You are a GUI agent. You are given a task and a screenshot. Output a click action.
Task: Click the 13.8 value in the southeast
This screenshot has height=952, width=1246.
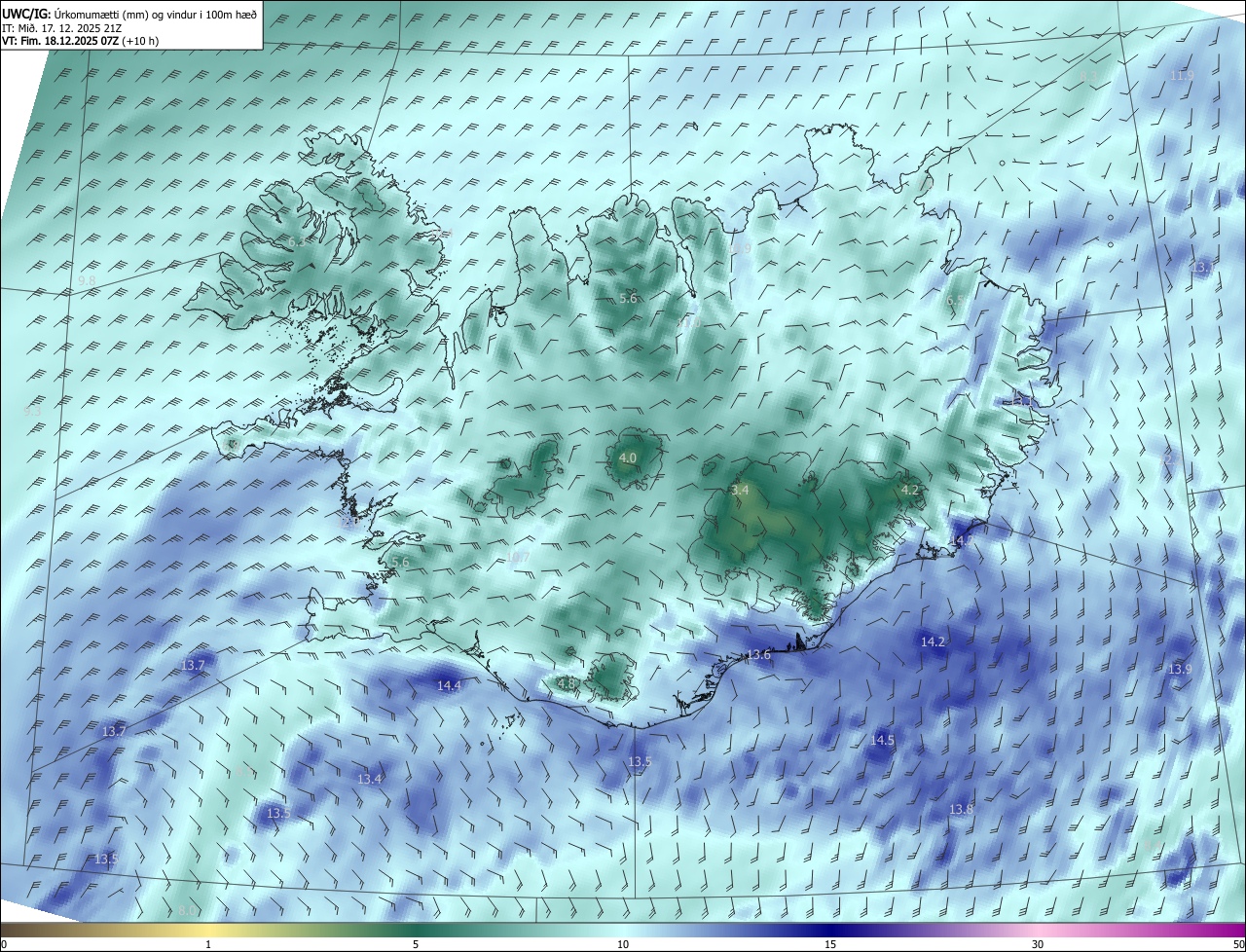[x=961, y=809]
